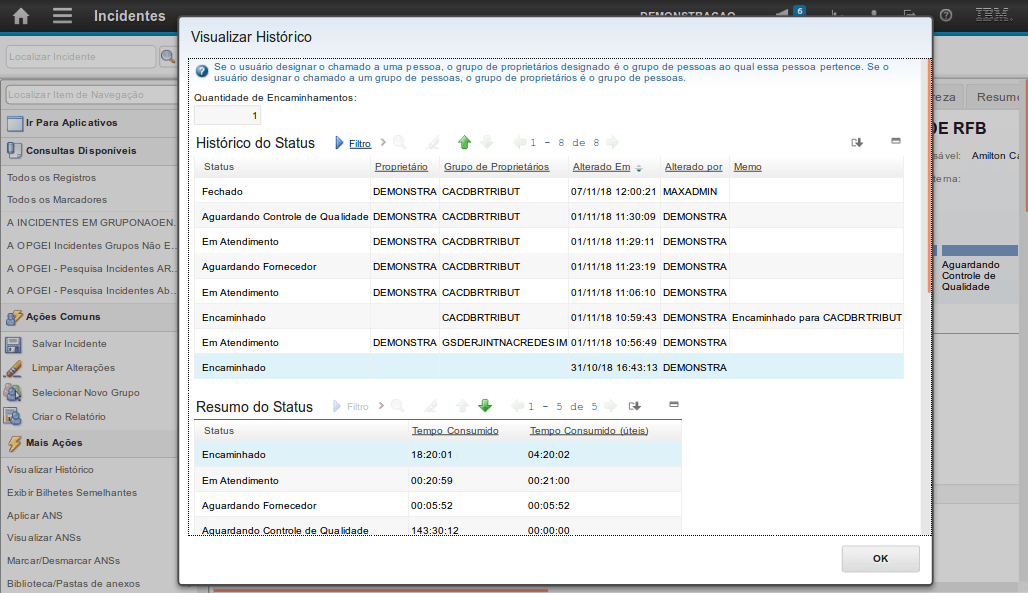Click the Salvar Incidente disk icon
The image size is (1028, 593).
pyautogui.click(x=13, y=344)
